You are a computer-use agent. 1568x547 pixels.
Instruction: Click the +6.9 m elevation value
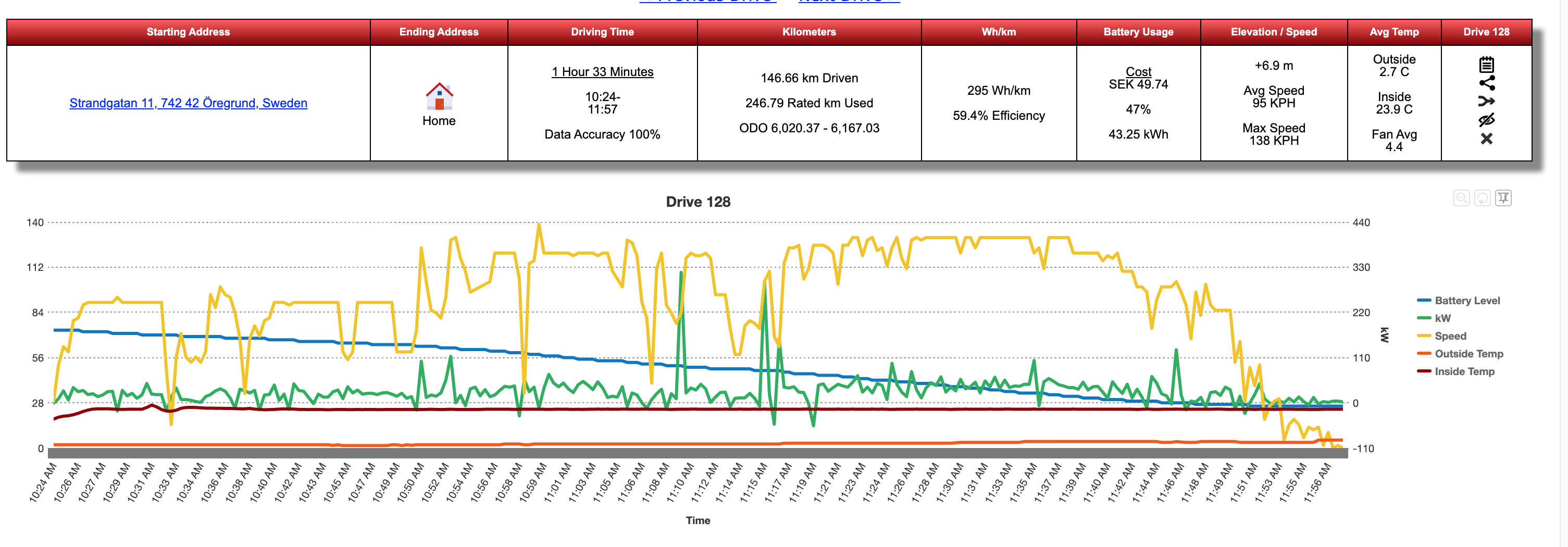click(x=1273, y=66)
